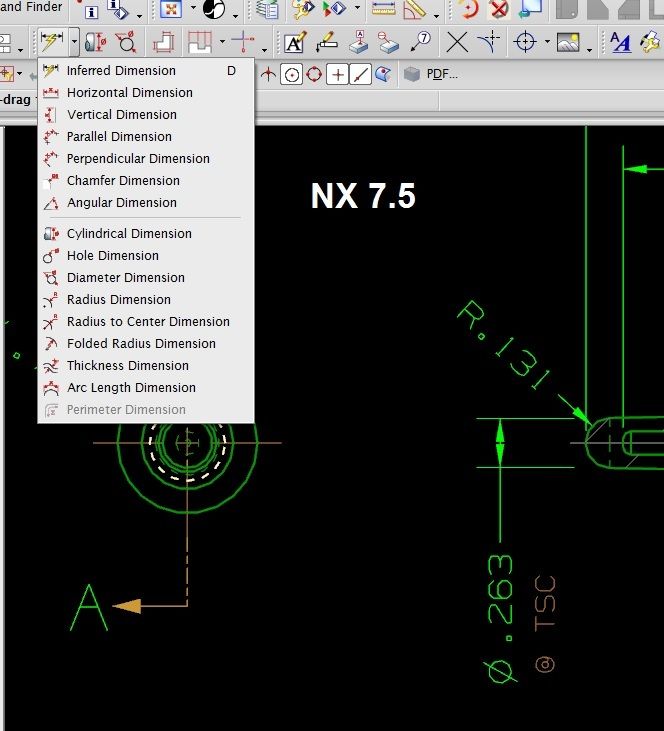The height and width of the screenshot is (731, 664).
Task: Open dropdown beside ordinate dimension icon
Action: click(265, 49)
